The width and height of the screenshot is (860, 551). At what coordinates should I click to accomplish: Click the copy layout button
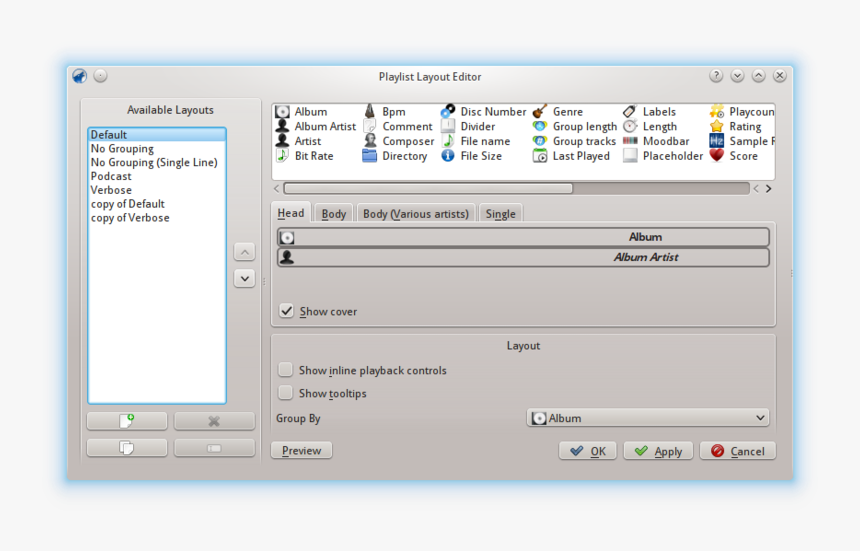127,448
